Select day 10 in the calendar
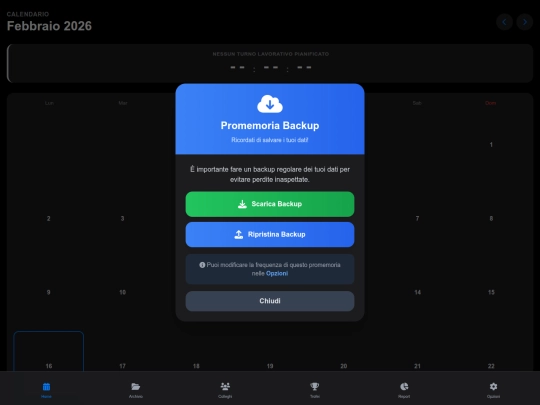The width and height of the screenshot is (540, 405). 122,292
